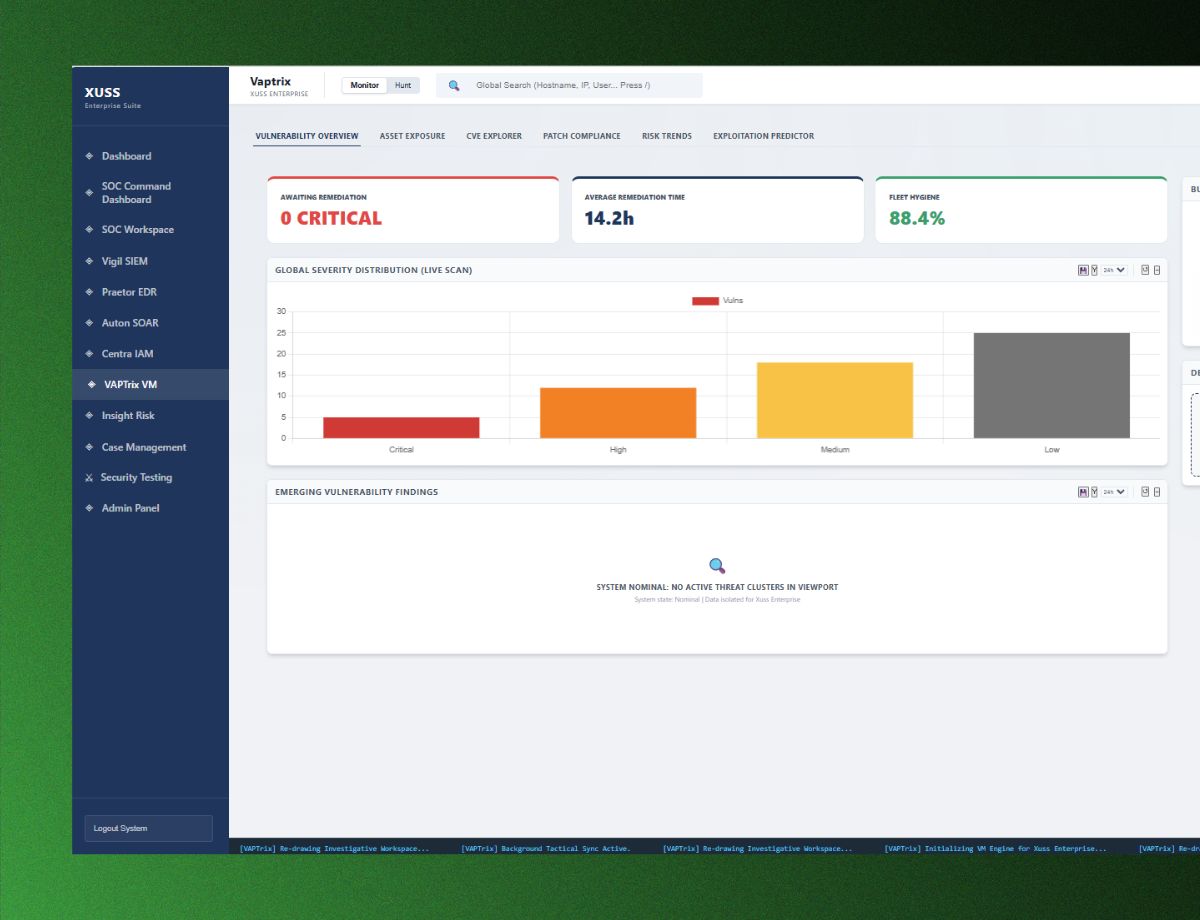Switch to Hunt mode
Image resolution: width=1200 pixels, height=920 pixels.
403,85
